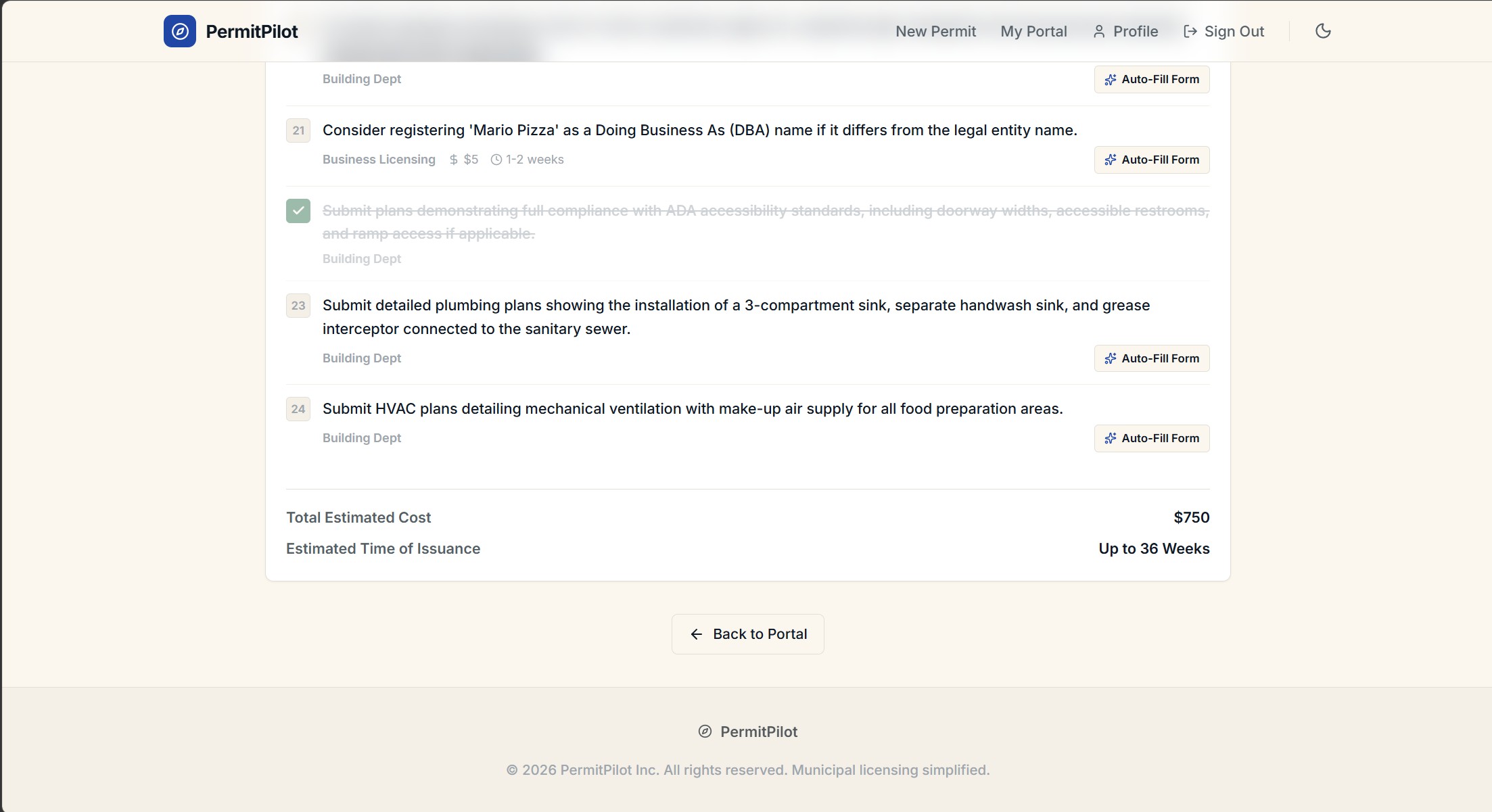The image size is (1492, 812).
Task: Click Sign Out in header
Action: pyautogui.click(x=1233, y=31)
